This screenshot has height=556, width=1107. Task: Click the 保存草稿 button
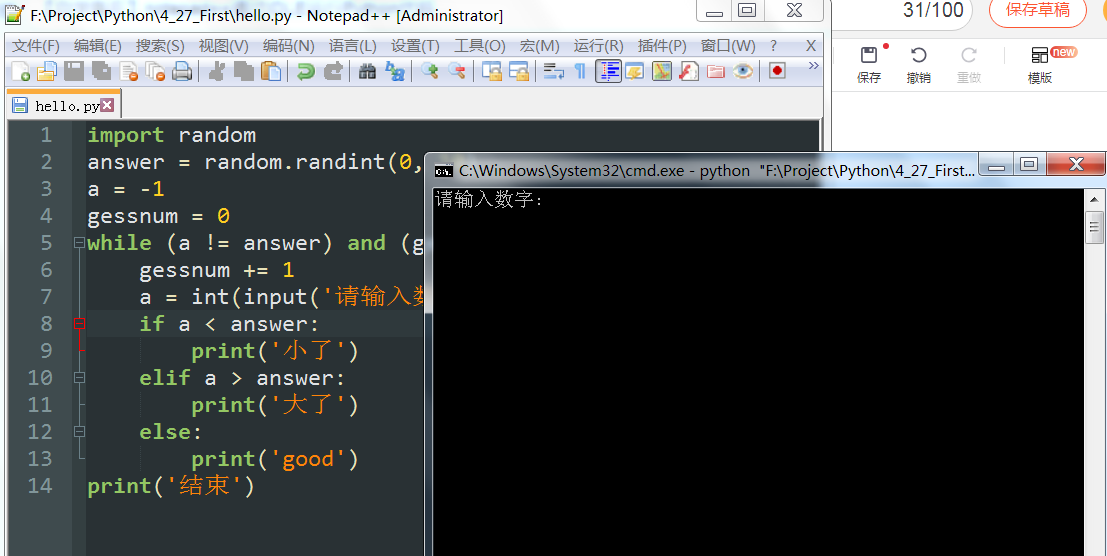1037,10
